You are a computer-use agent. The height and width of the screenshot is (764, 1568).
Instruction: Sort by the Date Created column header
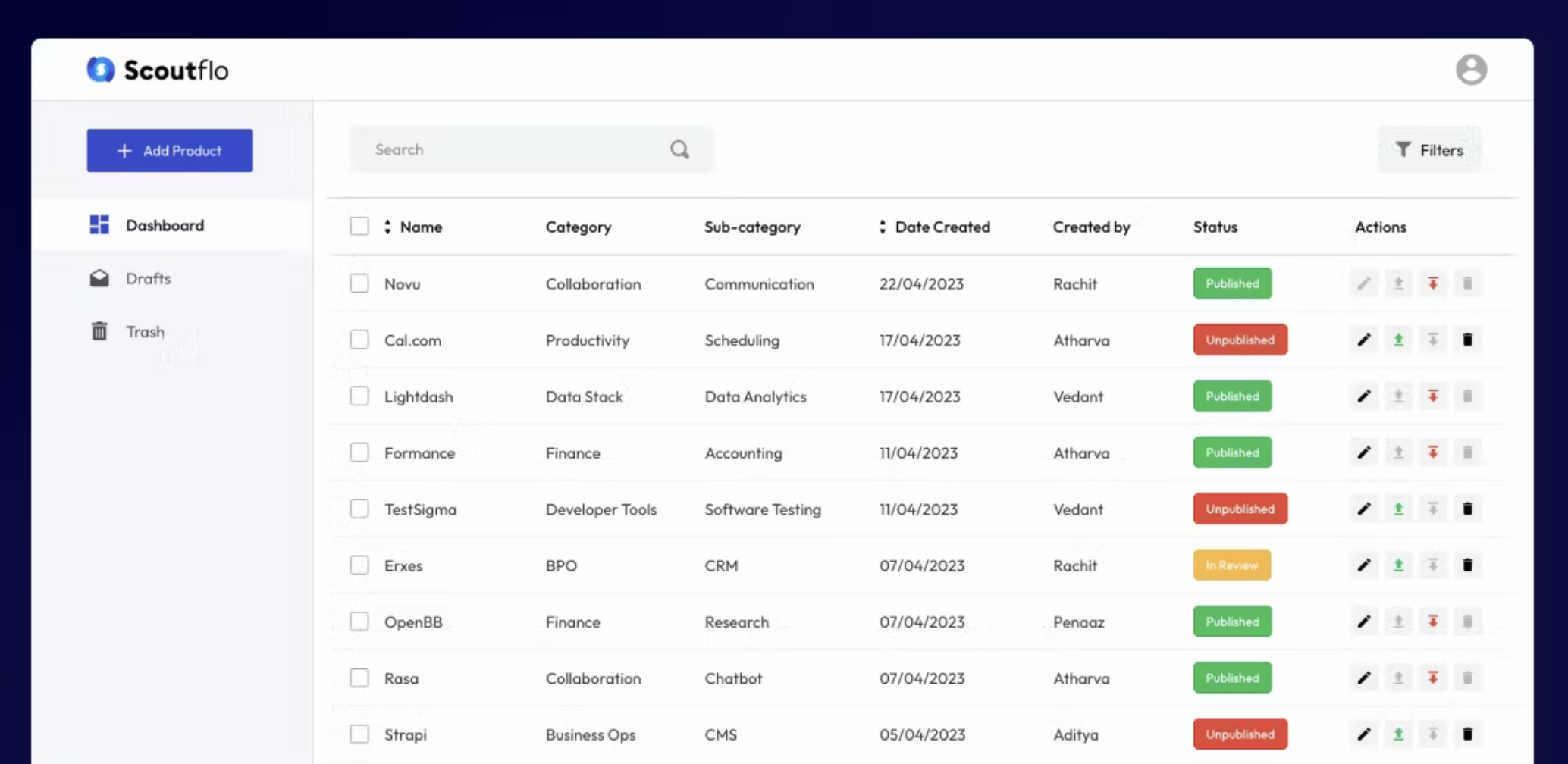(x=934, y=227)
